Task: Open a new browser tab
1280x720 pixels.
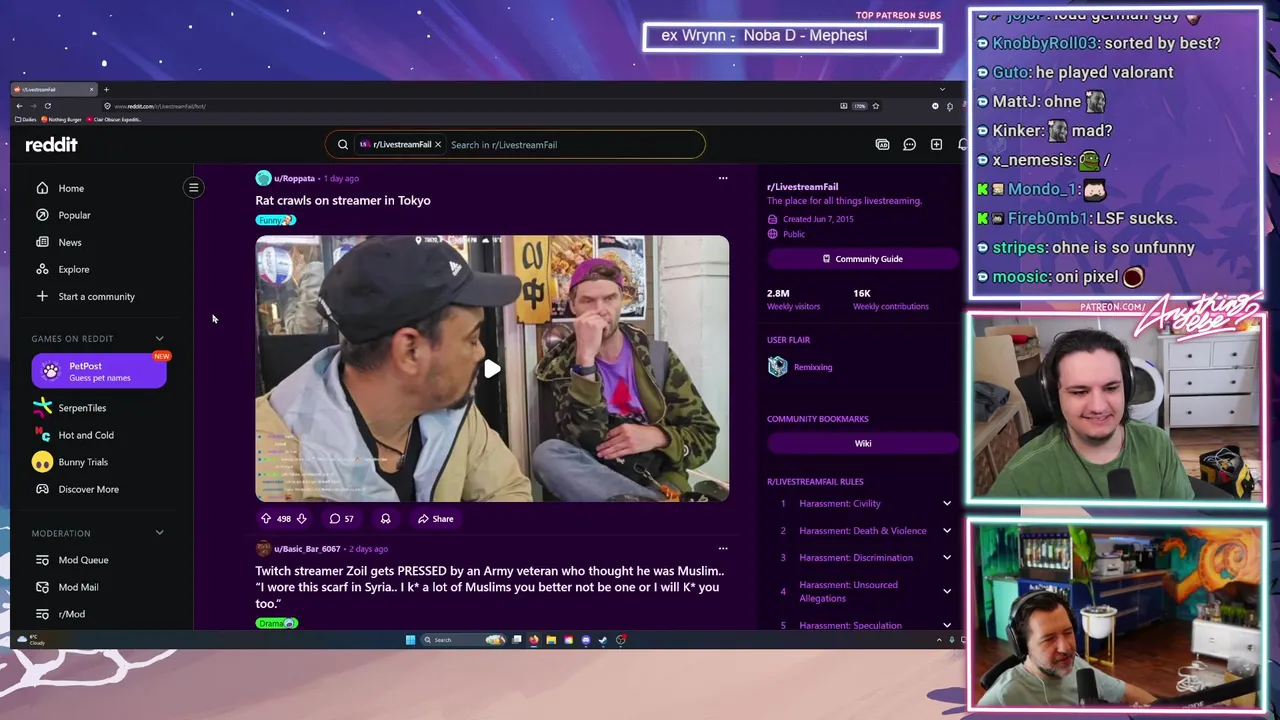Action: pyautogui.click(x=106, y=90)
